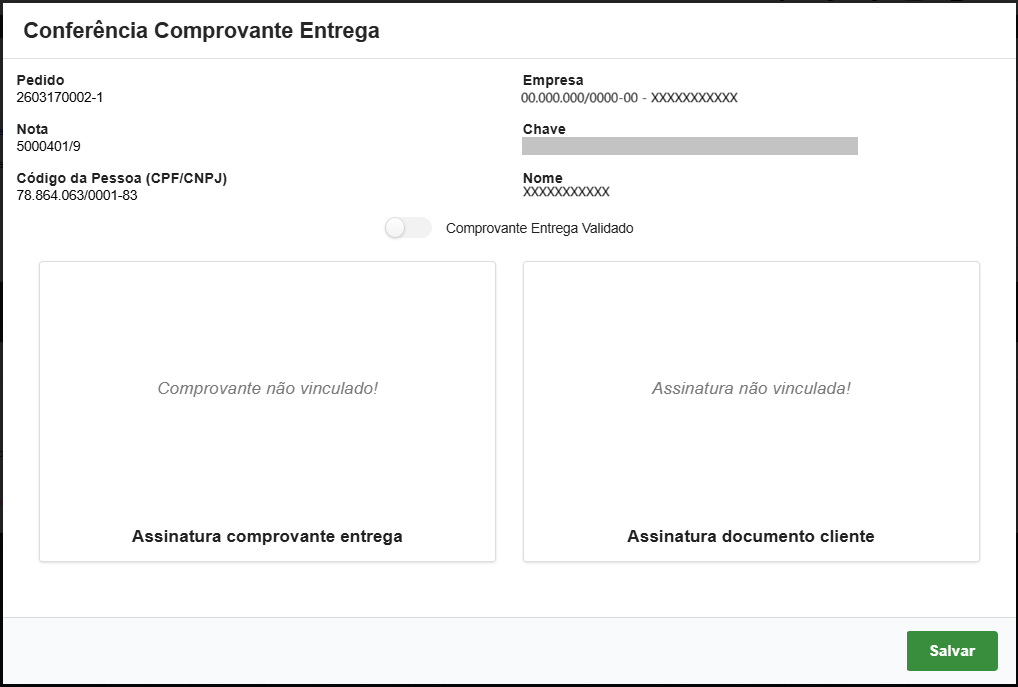Click the Empresa field value
This screenshot has width=1018, height=687.
pyautogui.click(x=629, y=97)
